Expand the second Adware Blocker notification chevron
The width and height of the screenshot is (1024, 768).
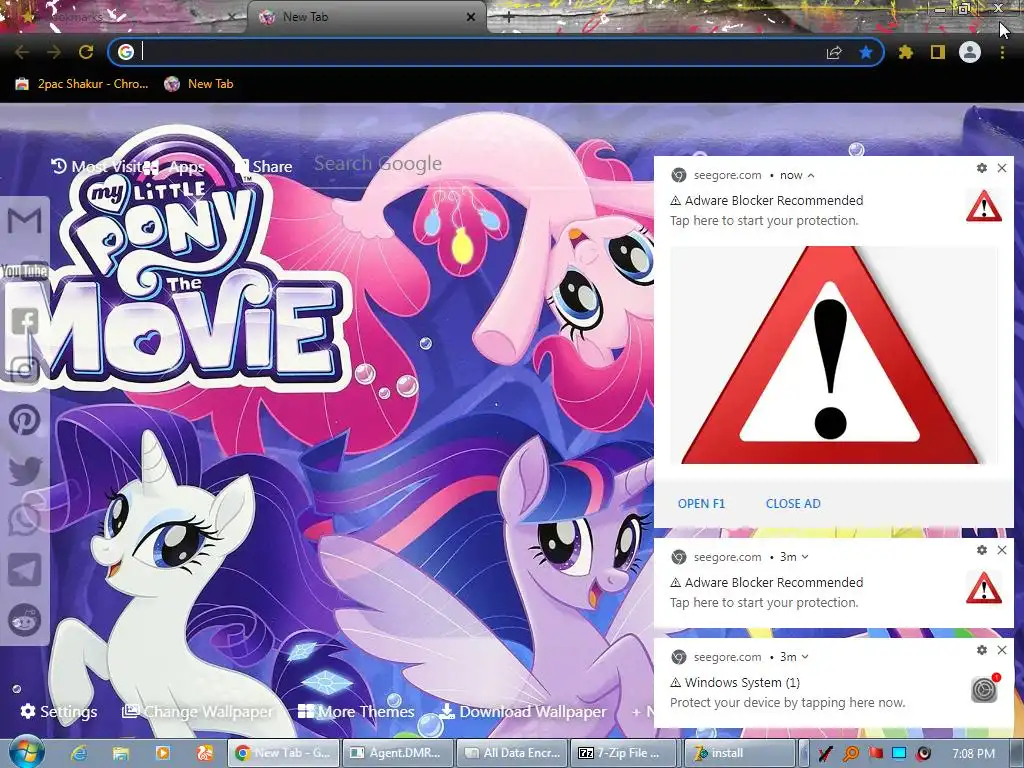tap(805, 557)
